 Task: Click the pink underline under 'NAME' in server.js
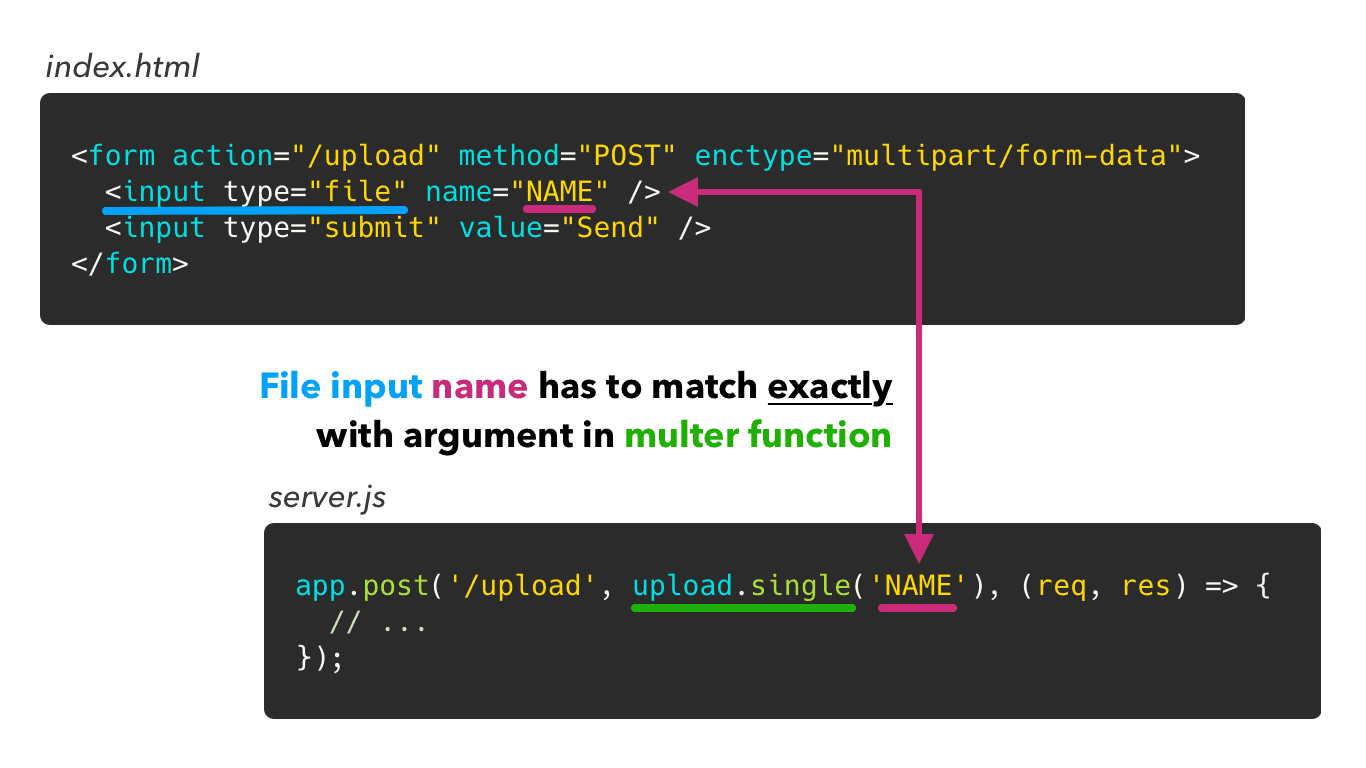(x=917, y=606)
